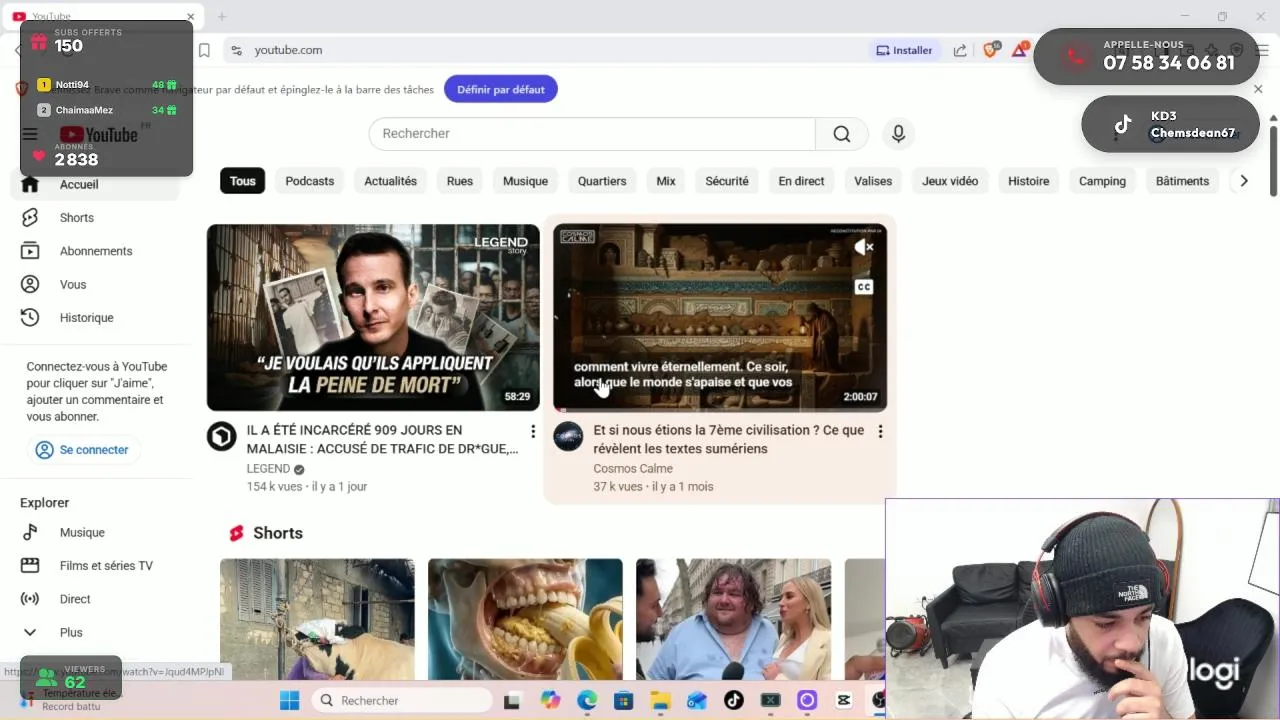Open the street interview Shorts thumbnail
This screenshot has width=1280, height=720.
tap(733, 619)
